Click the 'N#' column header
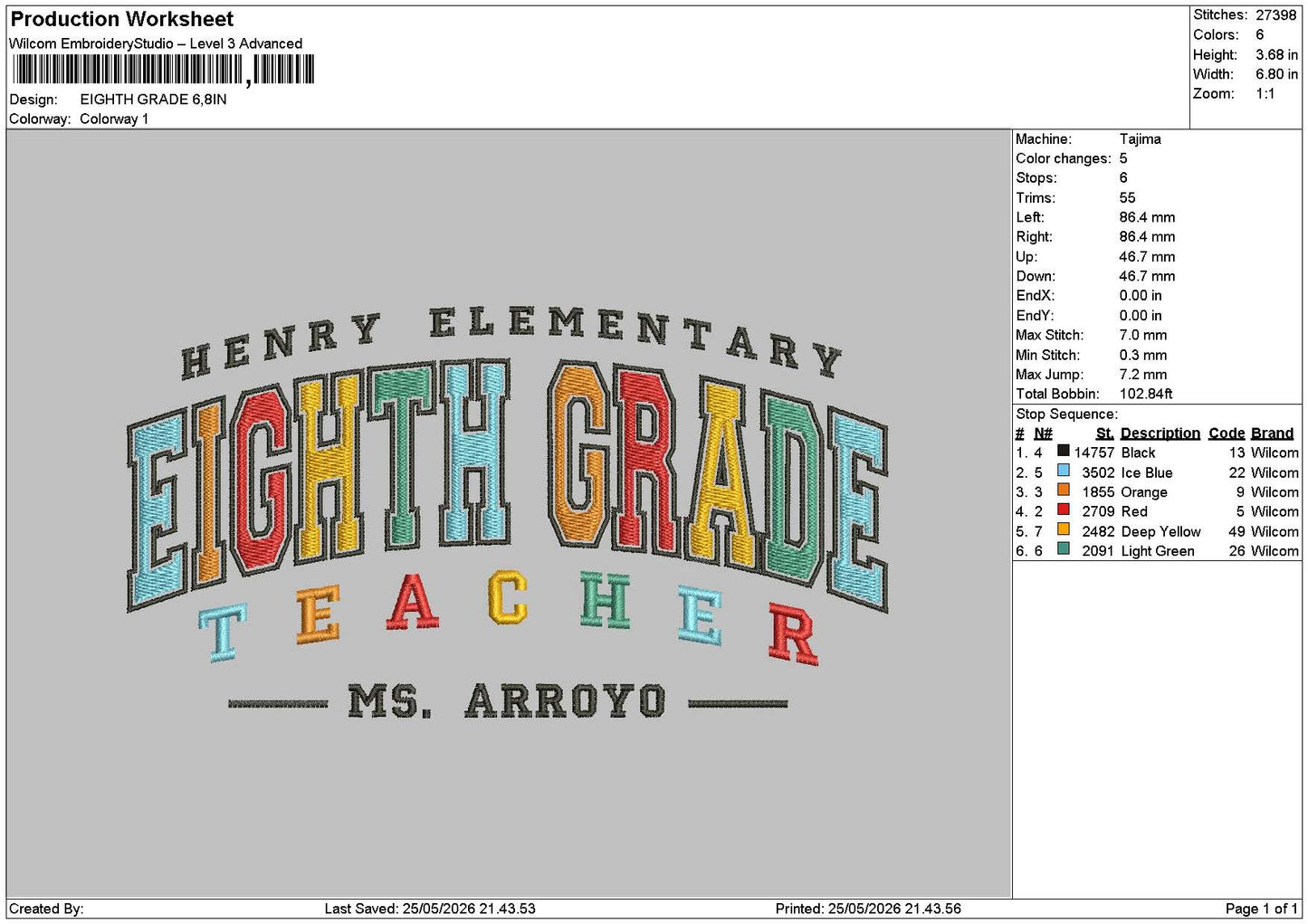The image size is (1308, 924). click(1043, 433)
